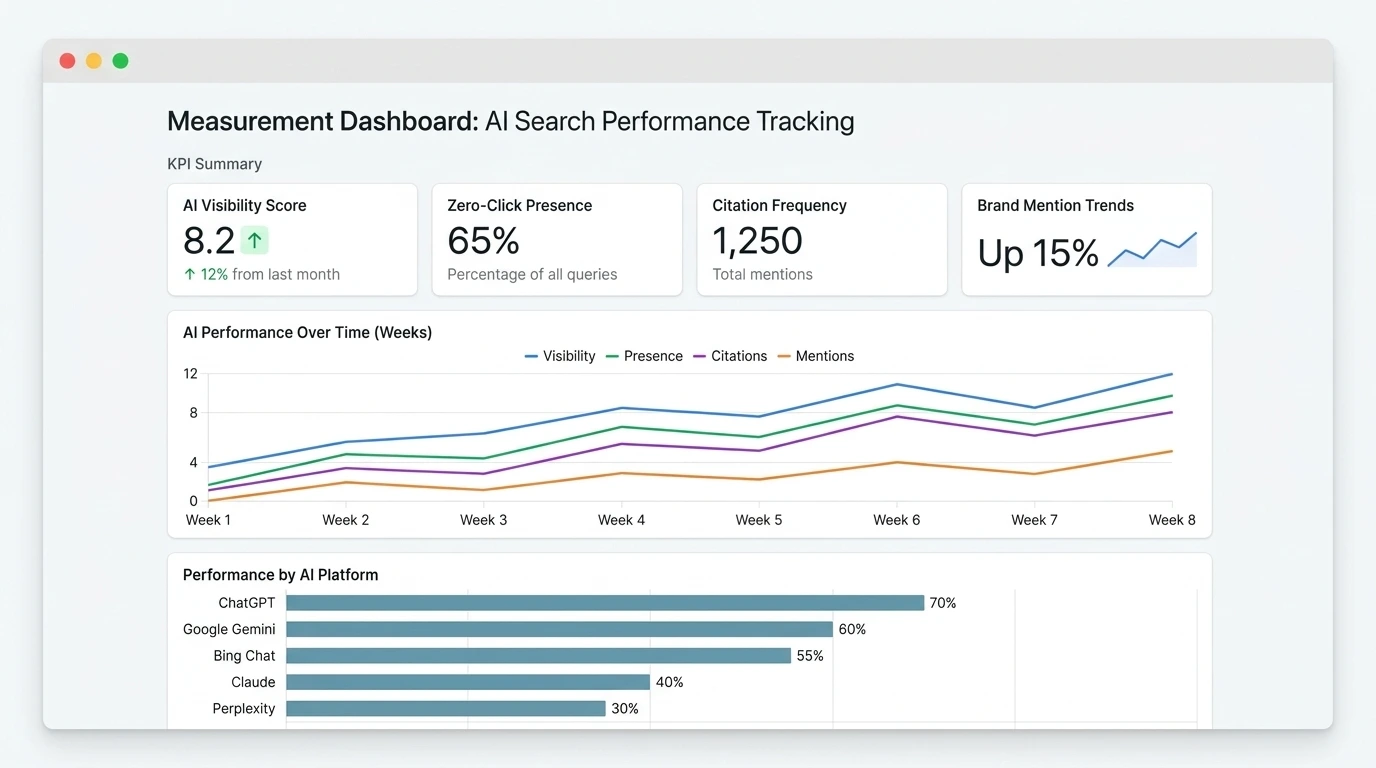Click the upward arrow beside 12% from last month
This screenshot has height=768, width=1376.
191,274
